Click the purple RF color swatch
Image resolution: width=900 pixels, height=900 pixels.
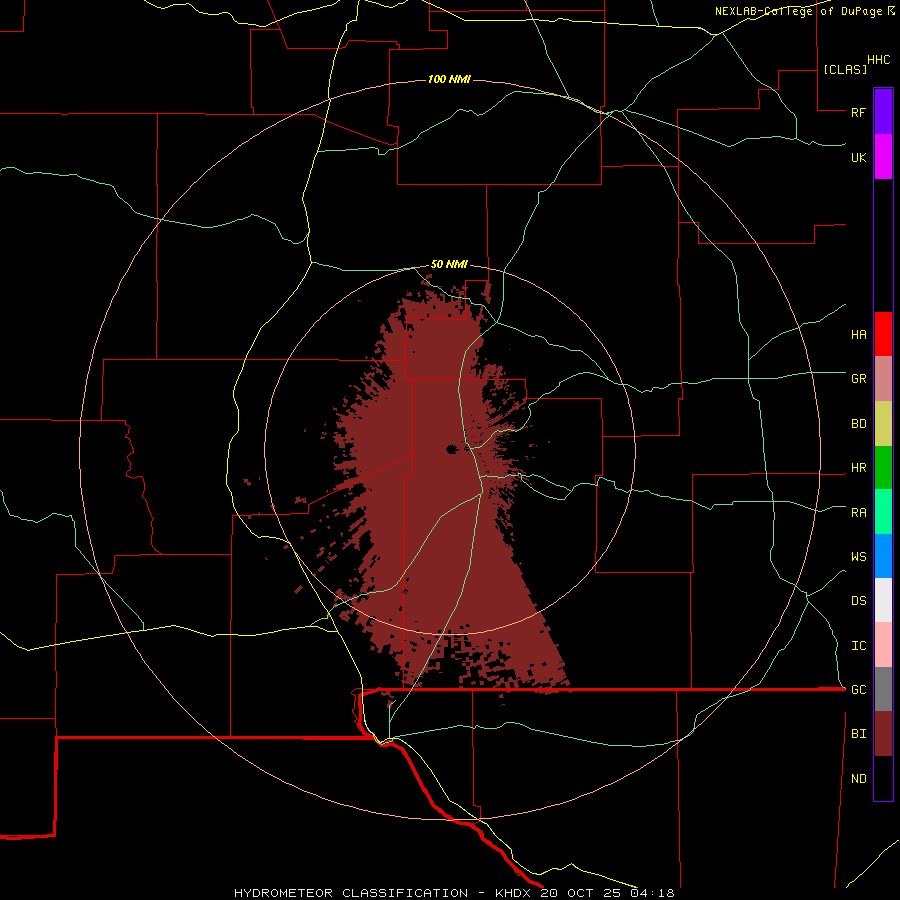pyautogui.click(x=883, y=112)
